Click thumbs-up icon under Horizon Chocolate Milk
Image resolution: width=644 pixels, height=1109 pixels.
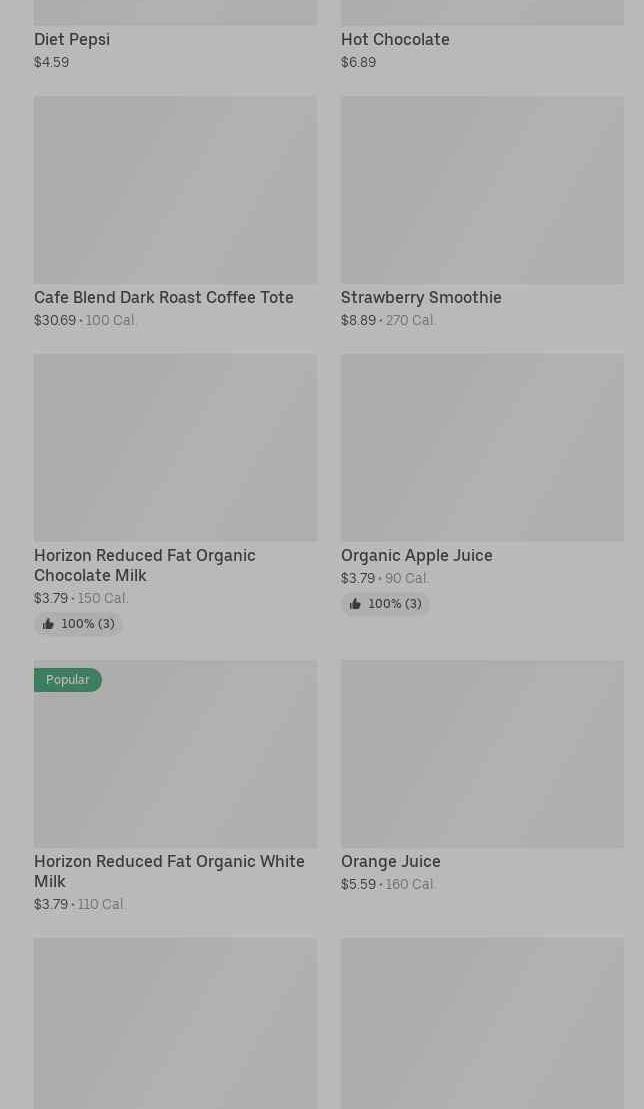pos(48,624)
